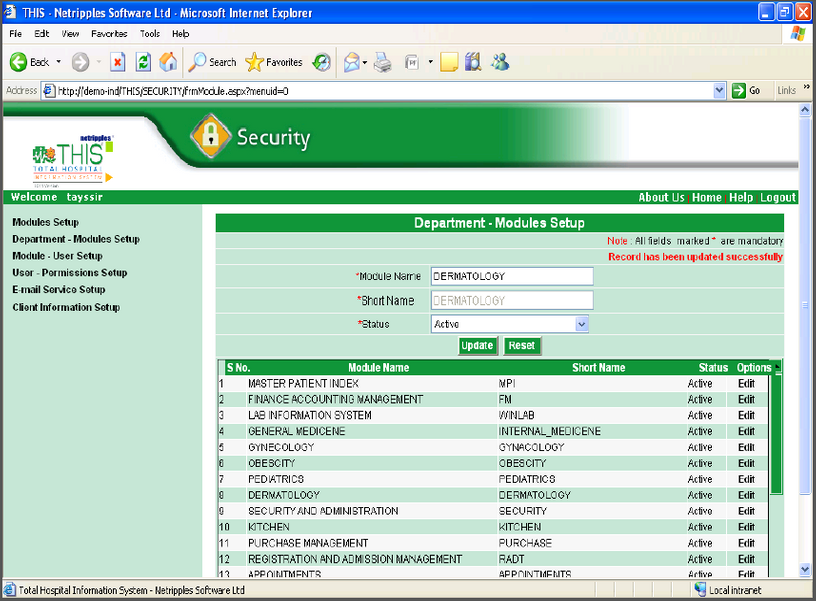Open the Edit icon dropdown arrow
816x601 pixels.
(430, 62)
